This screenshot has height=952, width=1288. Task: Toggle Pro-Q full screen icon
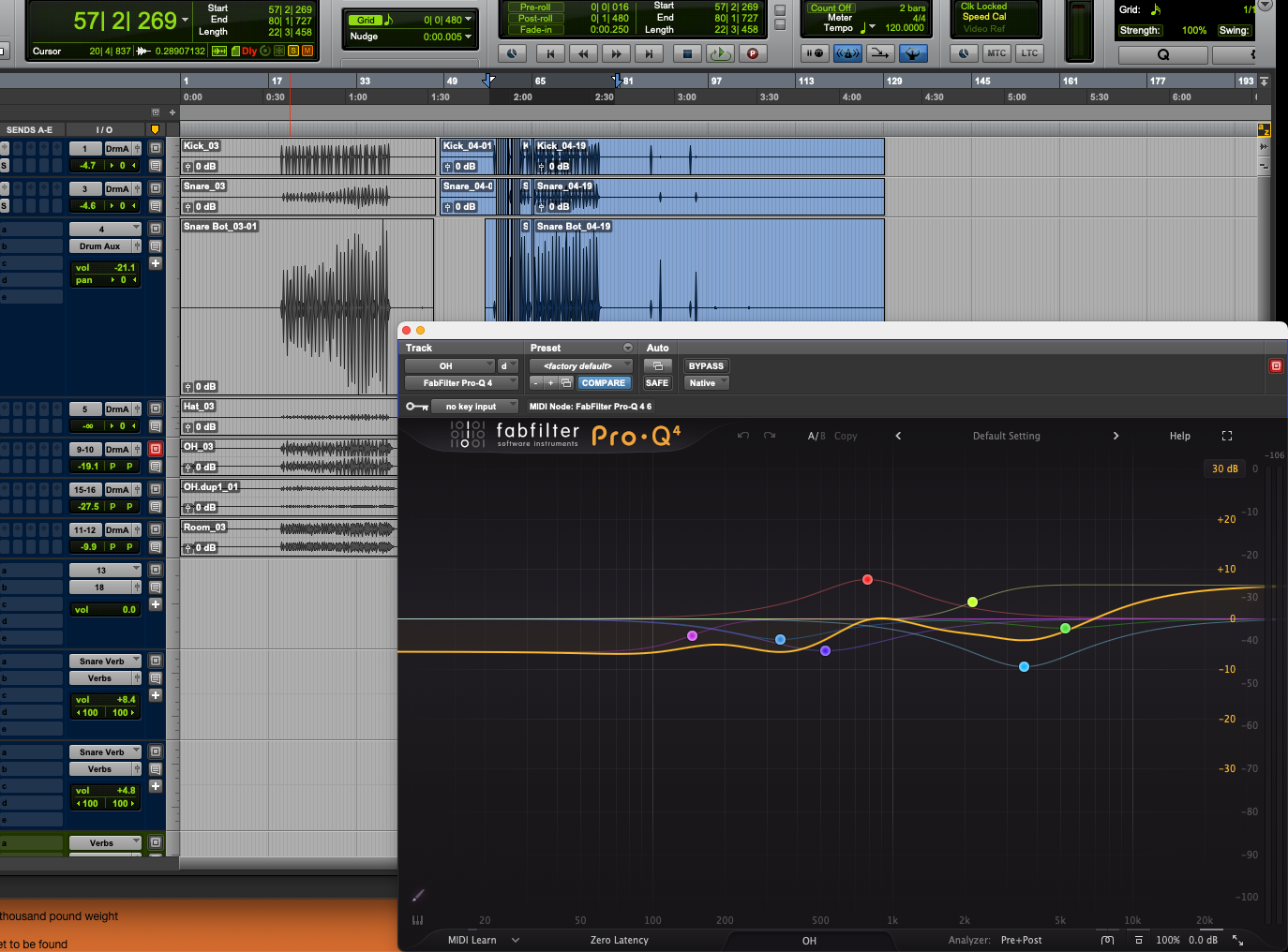pos(1227,436)
